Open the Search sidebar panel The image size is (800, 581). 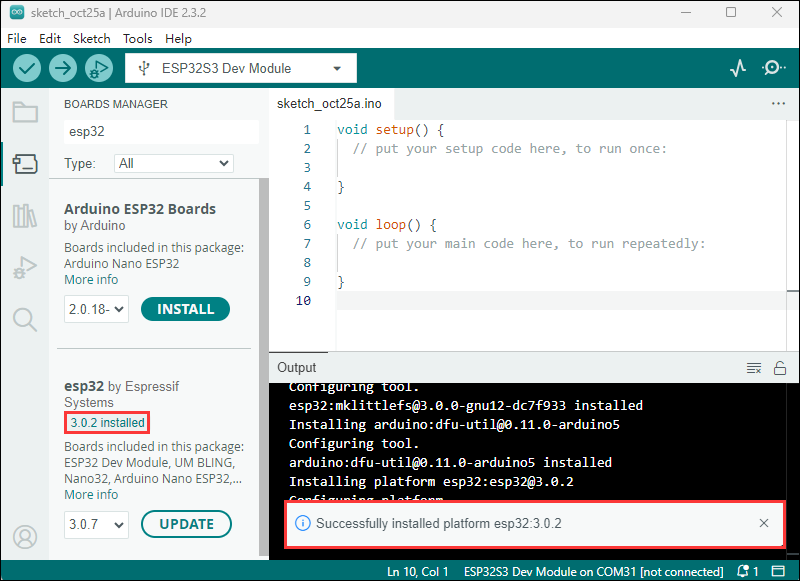tap(25, 320)
